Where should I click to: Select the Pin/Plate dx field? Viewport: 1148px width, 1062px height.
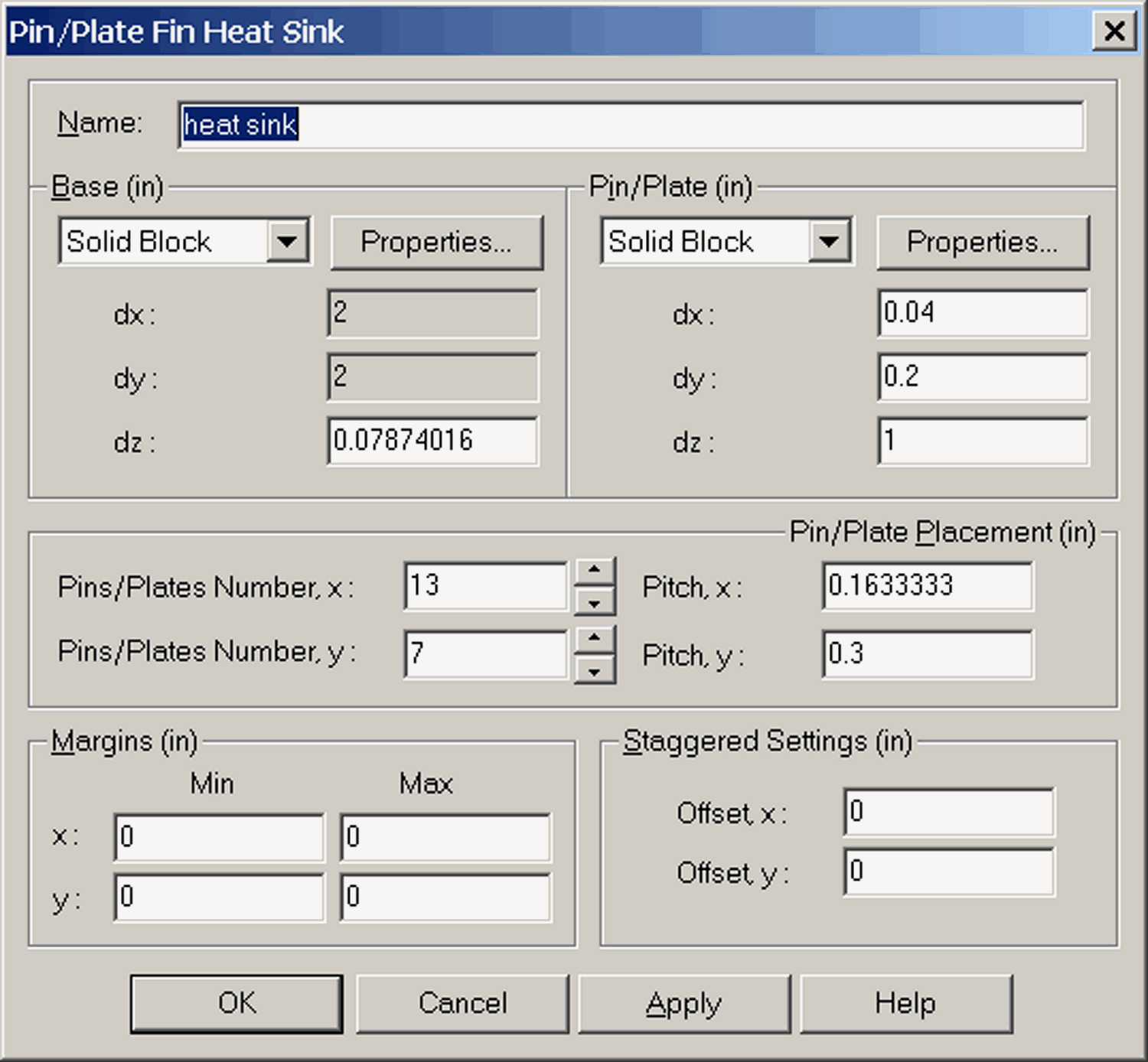(982, 313)
